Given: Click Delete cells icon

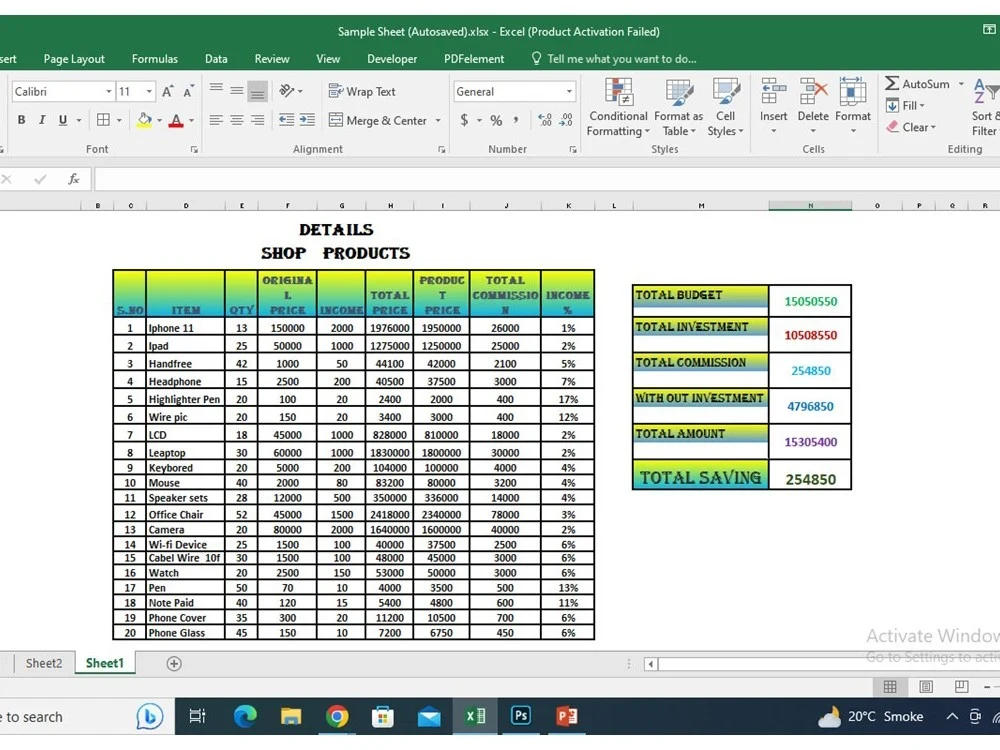Looking at the screenshot, I should click(813, 92).
